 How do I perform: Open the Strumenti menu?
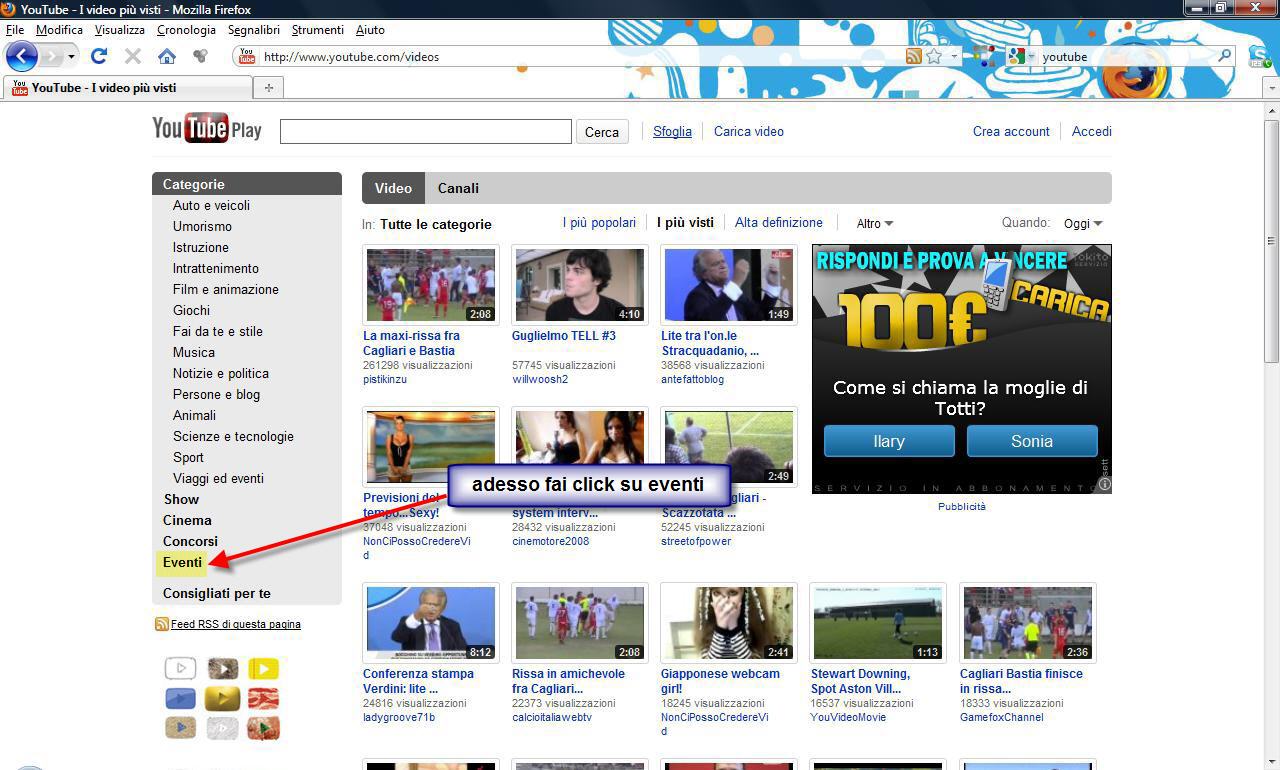(x=317, y=30)
